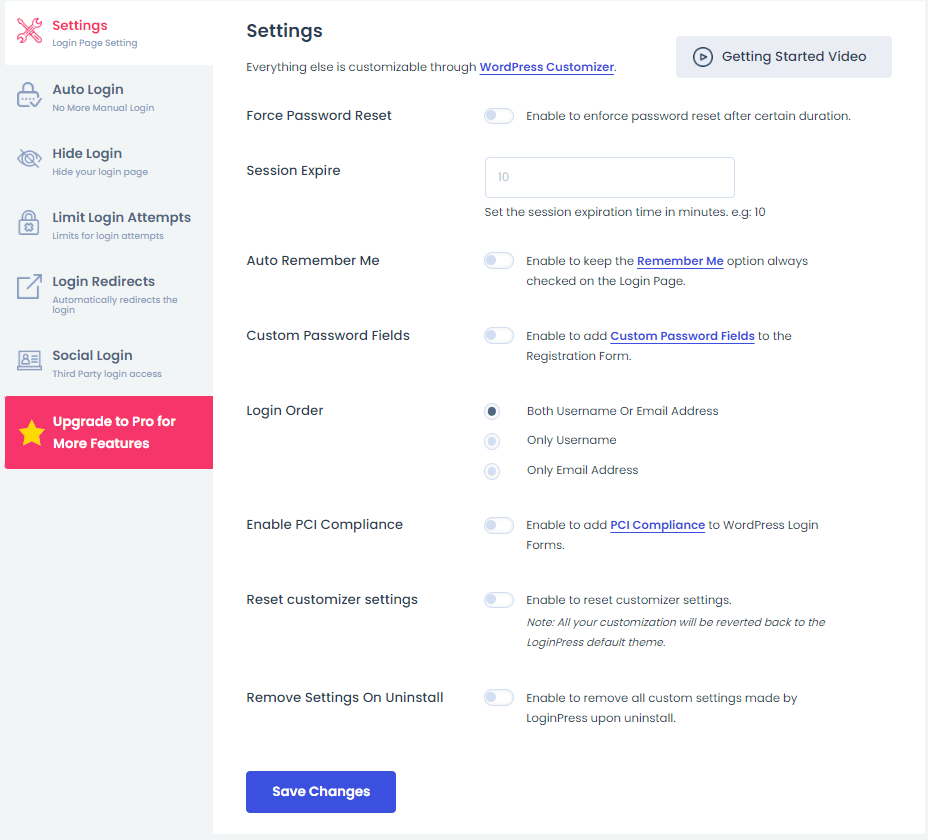928x840 pixels.
Task: Enable the PCI Compliance toggle
Action: (x=498, y=525)
